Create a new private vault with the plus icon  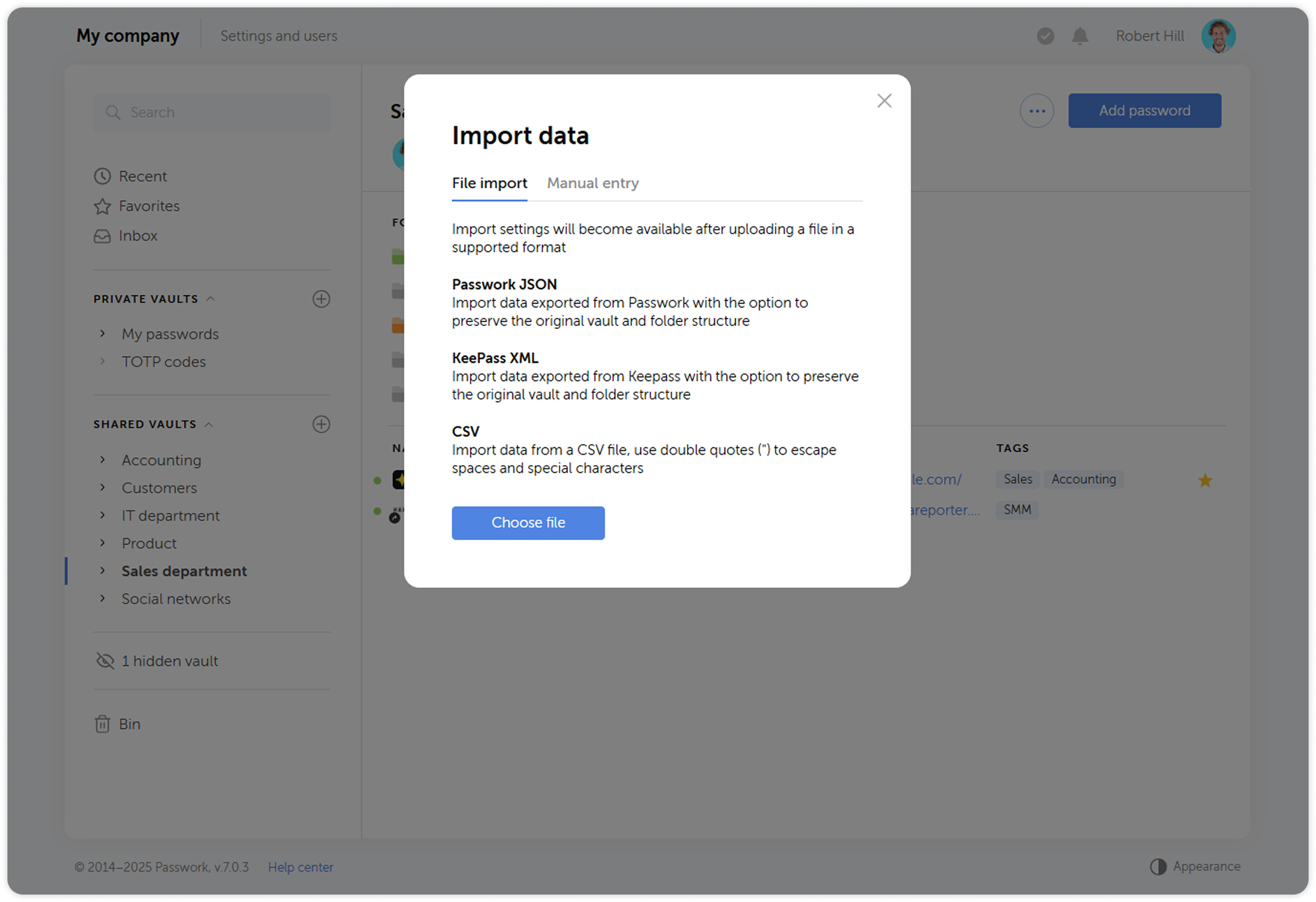(321, 299)
